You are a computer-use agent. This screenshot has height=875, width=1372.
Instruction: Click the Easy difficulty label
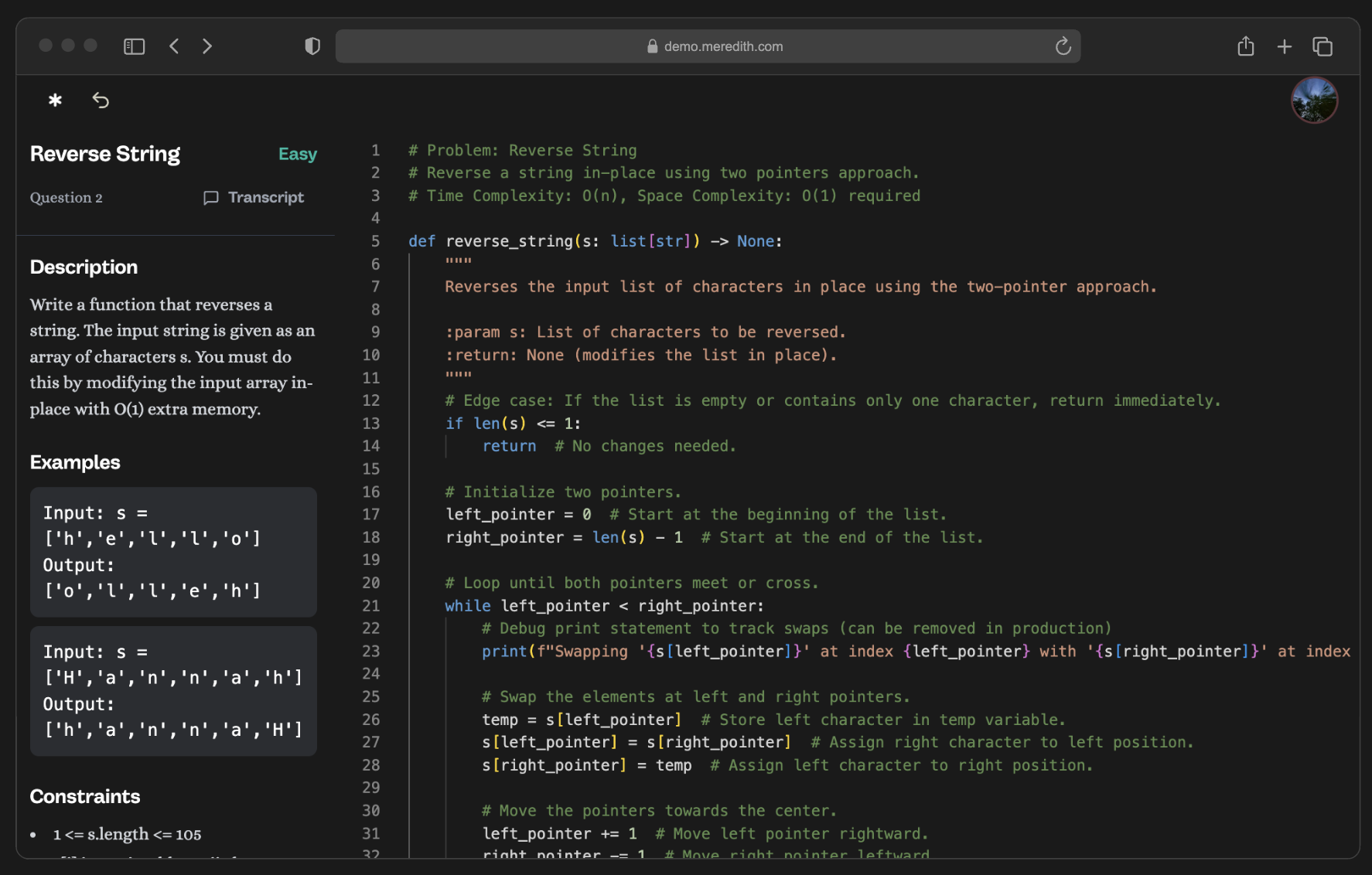point(297,155)
